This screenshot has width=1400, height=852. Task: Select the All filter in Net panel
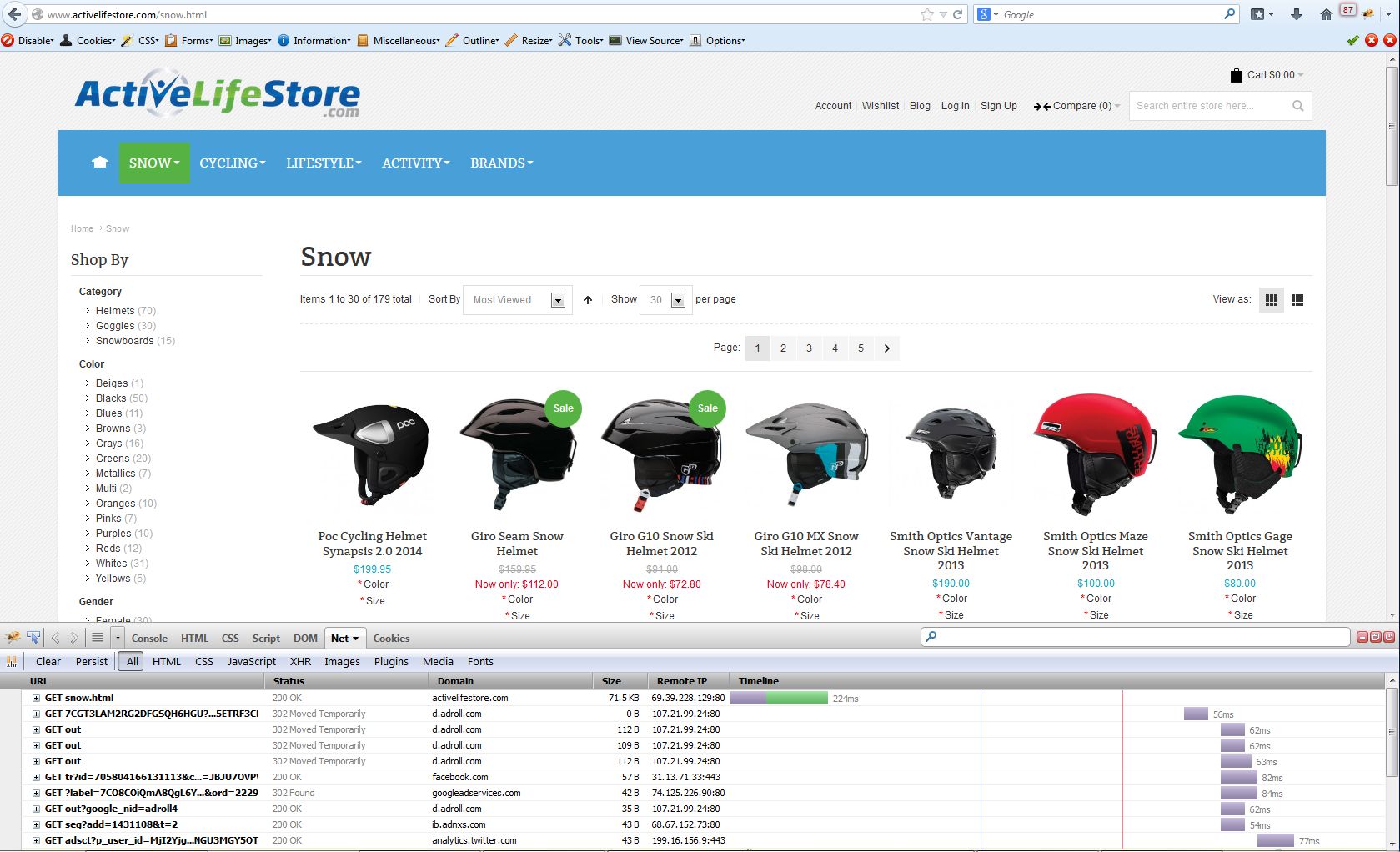(132, 662)
